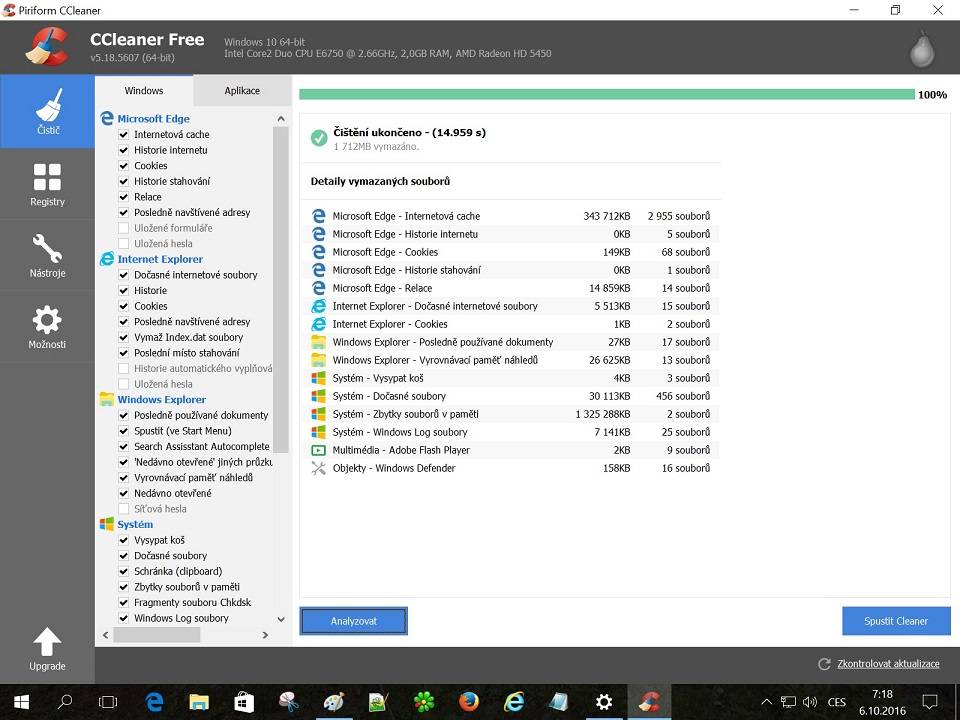Toggle Vymaž Index.dat soubory checkbox
960x720 pixels.
coord(124,337)
